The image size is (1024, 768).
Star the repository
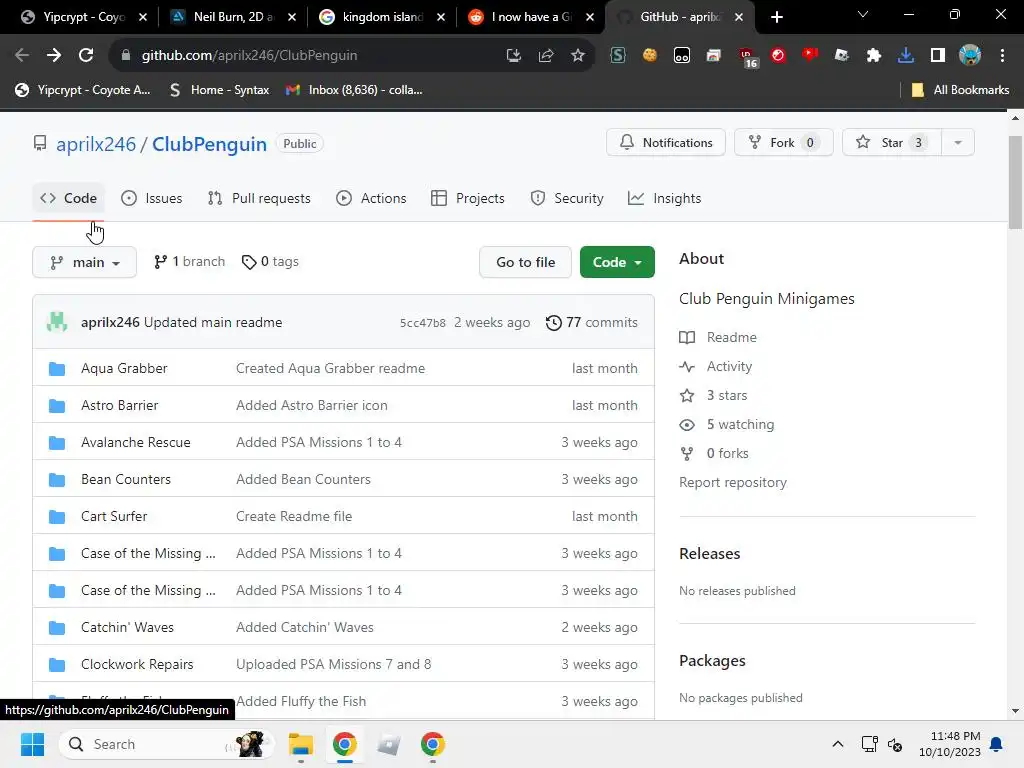pos(891,142)
